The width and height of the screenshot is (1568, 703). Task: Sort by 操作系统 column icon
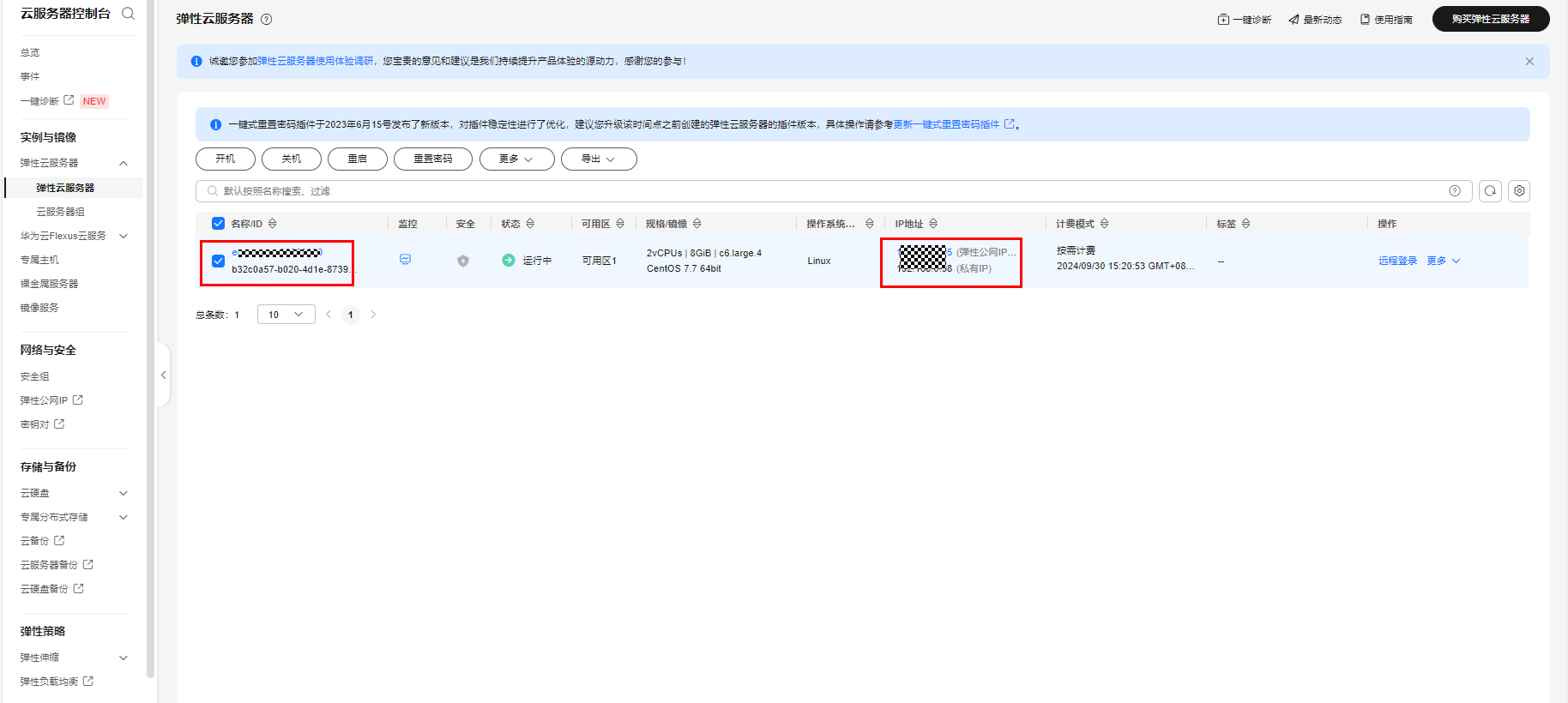point(870,224)
